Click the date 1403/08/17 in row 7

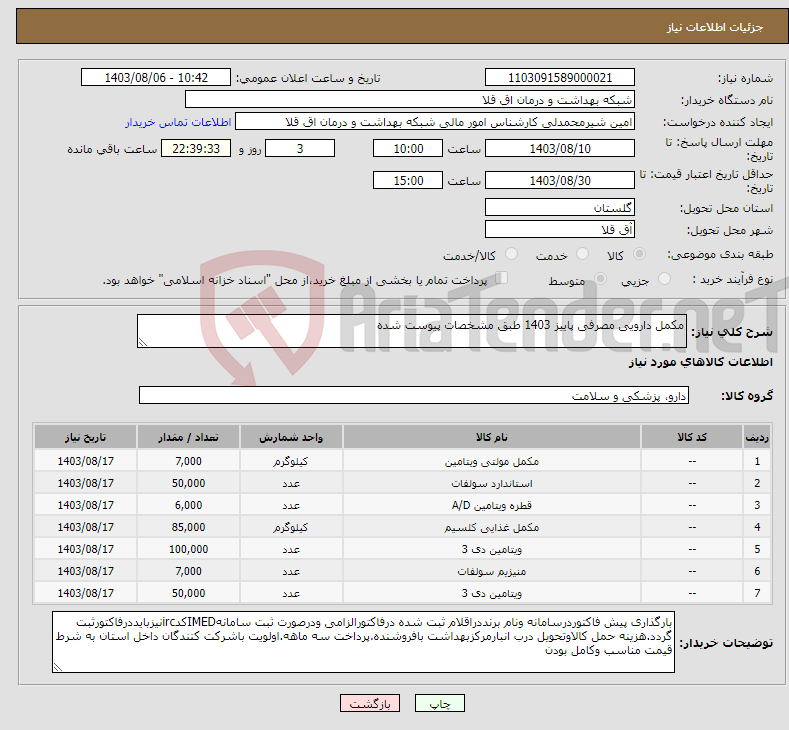pos(86,593)
